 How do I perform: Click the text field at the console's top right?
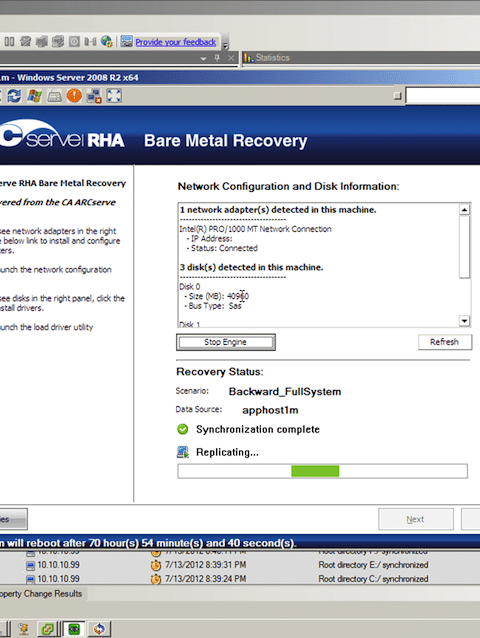pyautogui.click(x=443, y=96)
